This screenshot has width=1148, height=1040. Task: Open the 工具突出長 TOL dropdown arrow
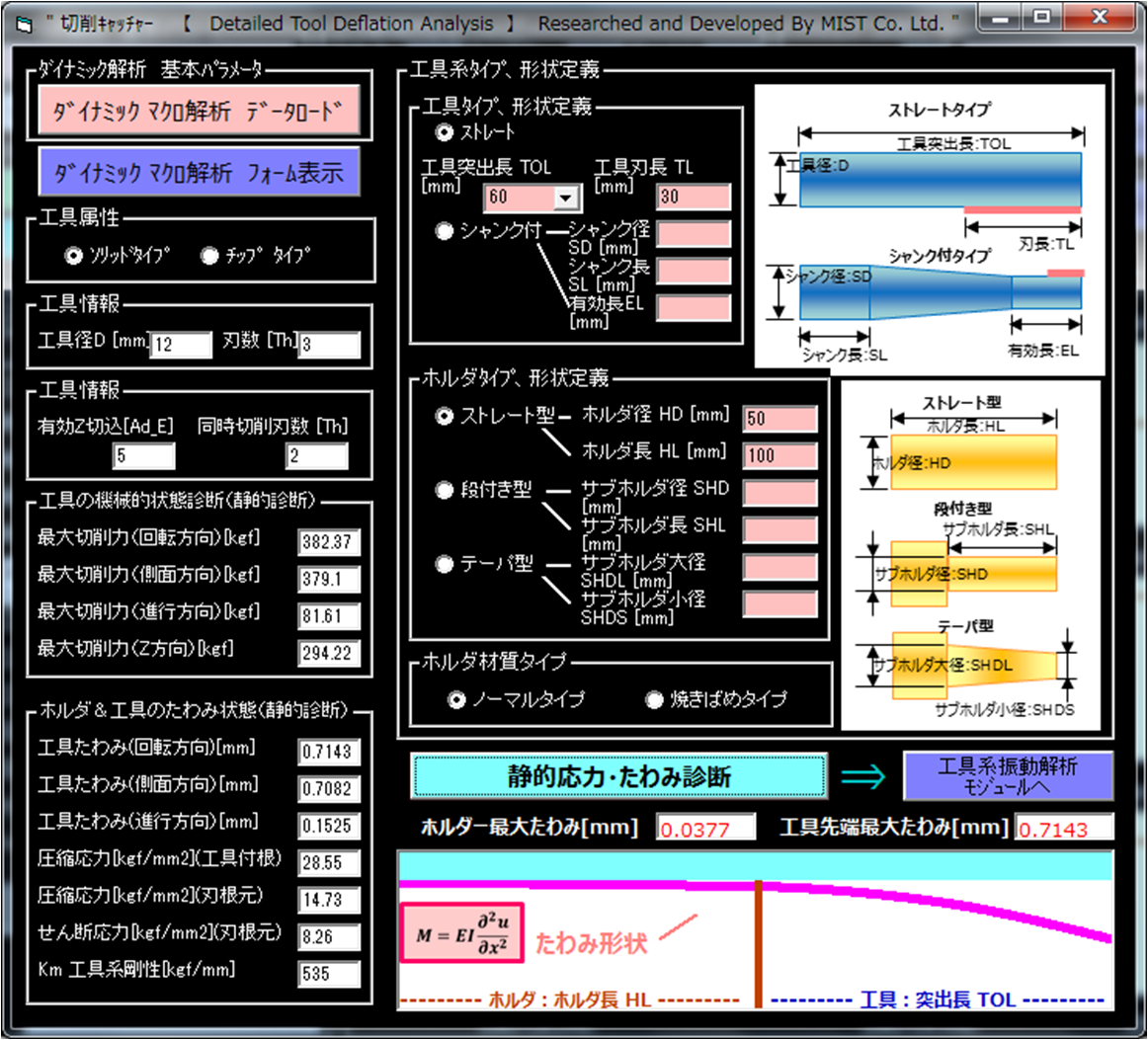click(x=566, y=198)
